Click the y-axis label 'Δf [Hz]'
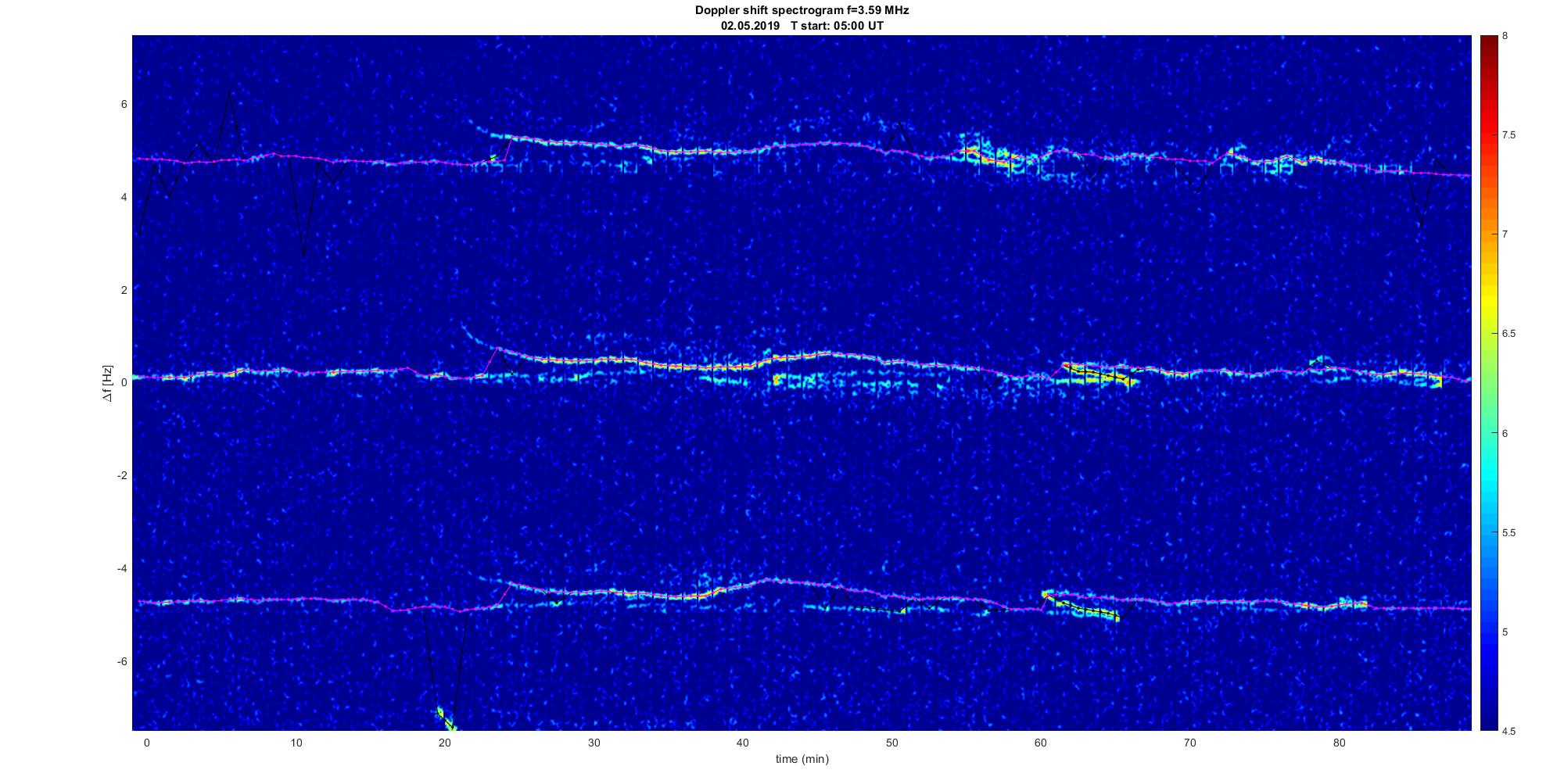 (x=108, y=383)
